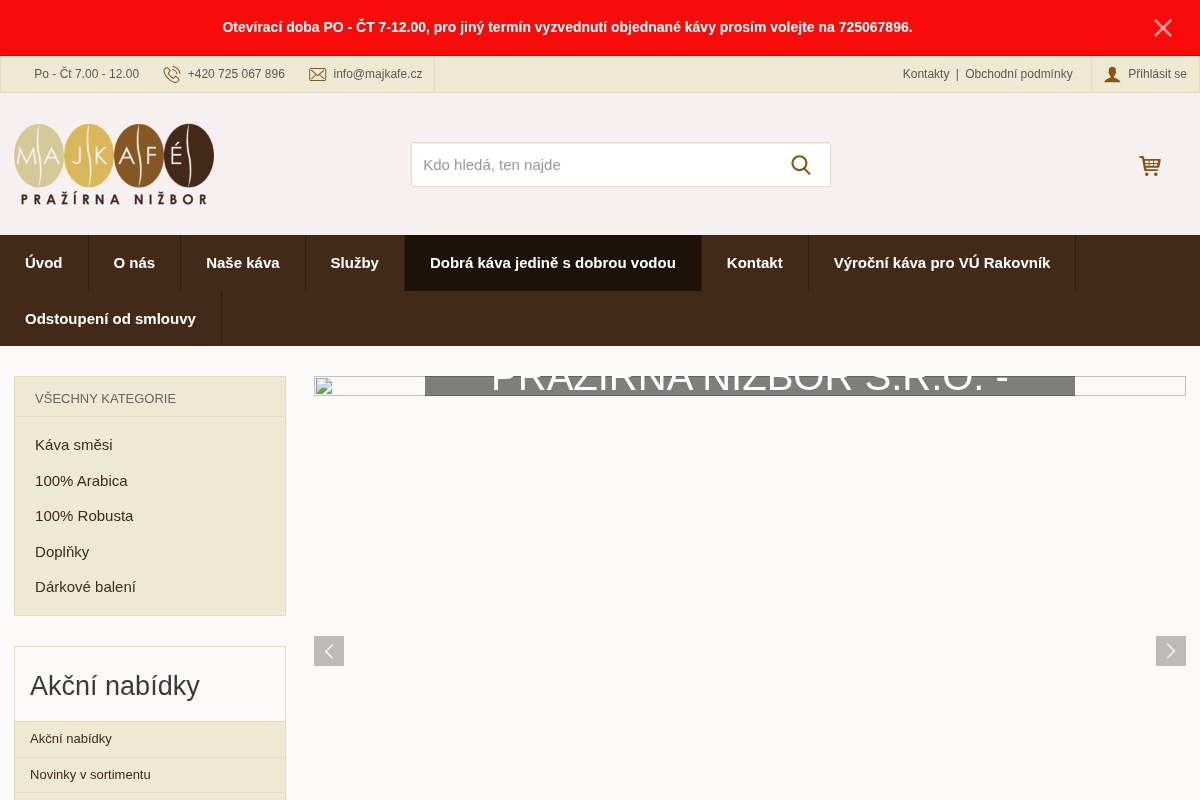Click the user icon beside Přihlásit se
This screenshot has width=1200, height=800.
(1112, 74)
